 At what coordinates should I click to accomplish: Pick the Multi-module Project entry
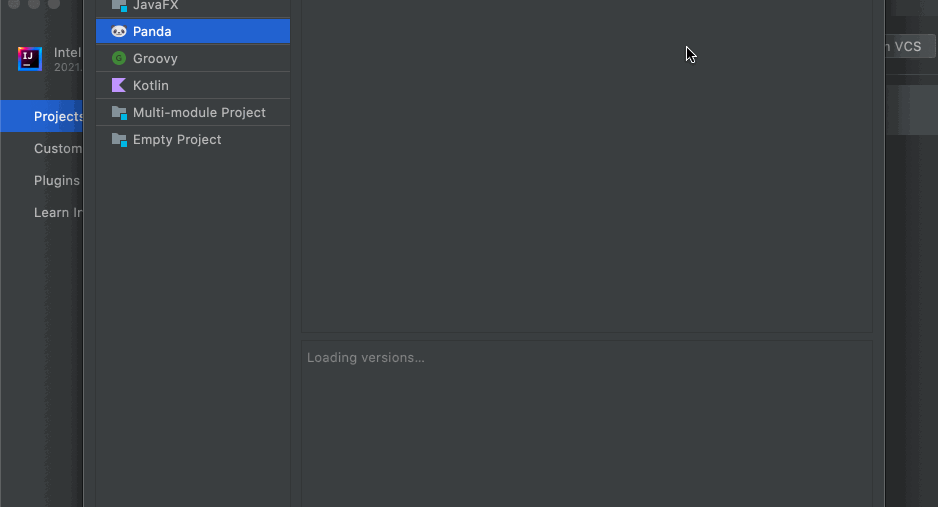click(199, 113)
